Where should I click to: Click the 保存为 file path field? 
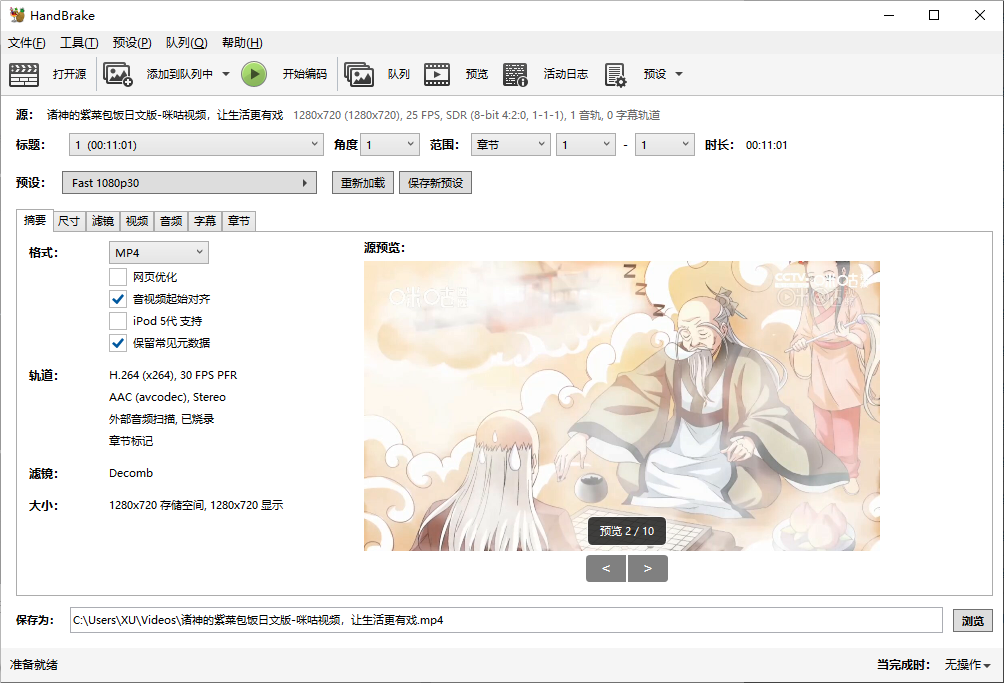pyautogui.click(x=505, y=620)
